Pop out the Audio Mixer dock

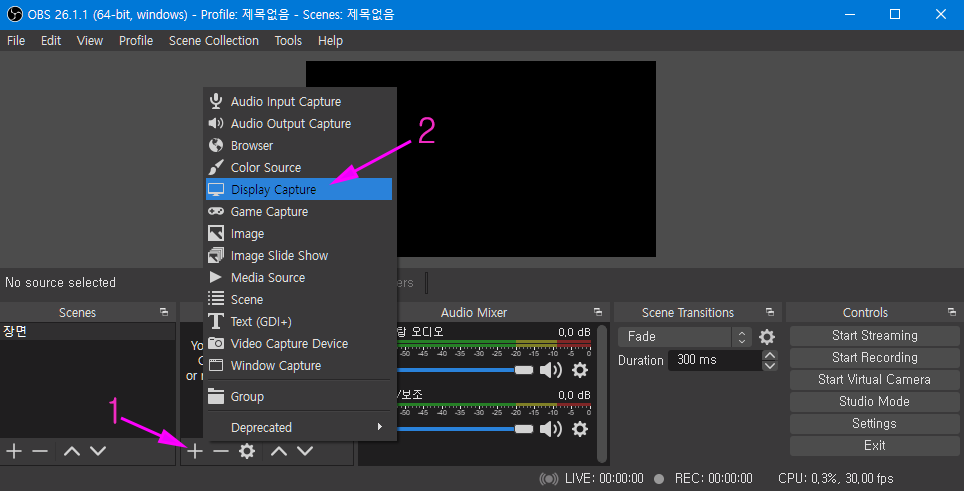point(598,312)
